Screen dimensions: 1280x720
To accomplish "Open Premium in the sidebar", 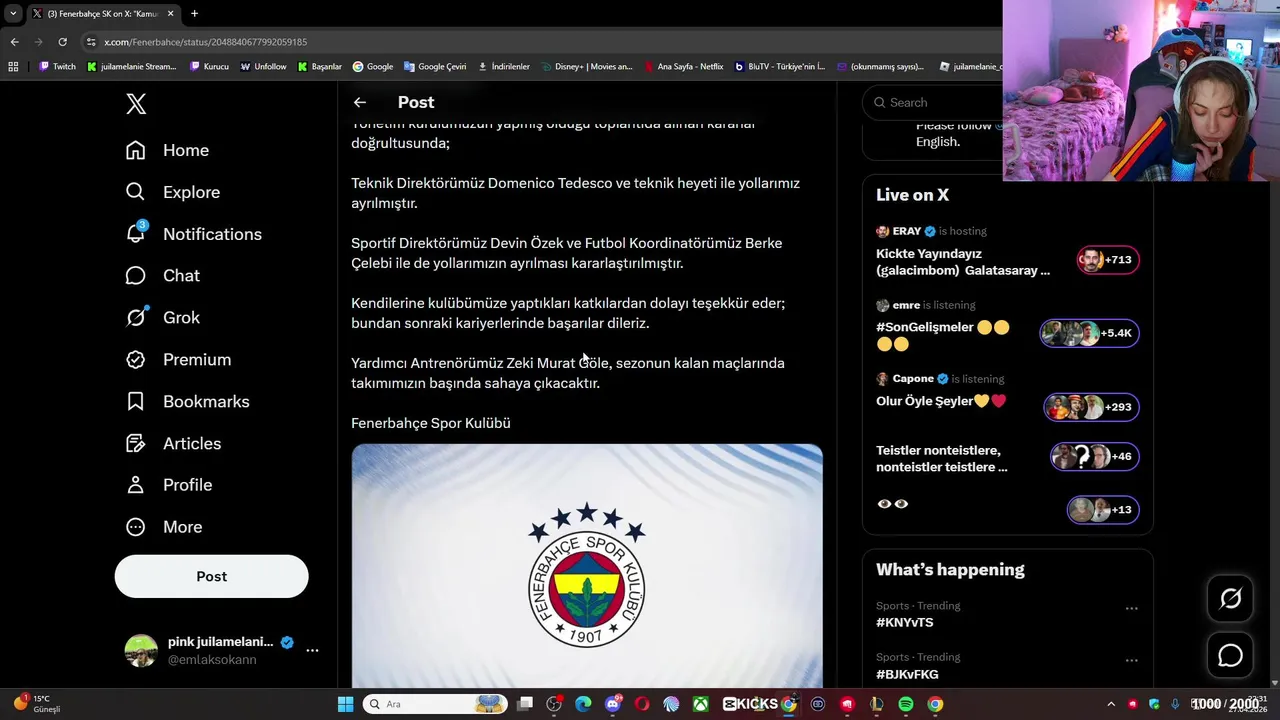I will [178, 359].
